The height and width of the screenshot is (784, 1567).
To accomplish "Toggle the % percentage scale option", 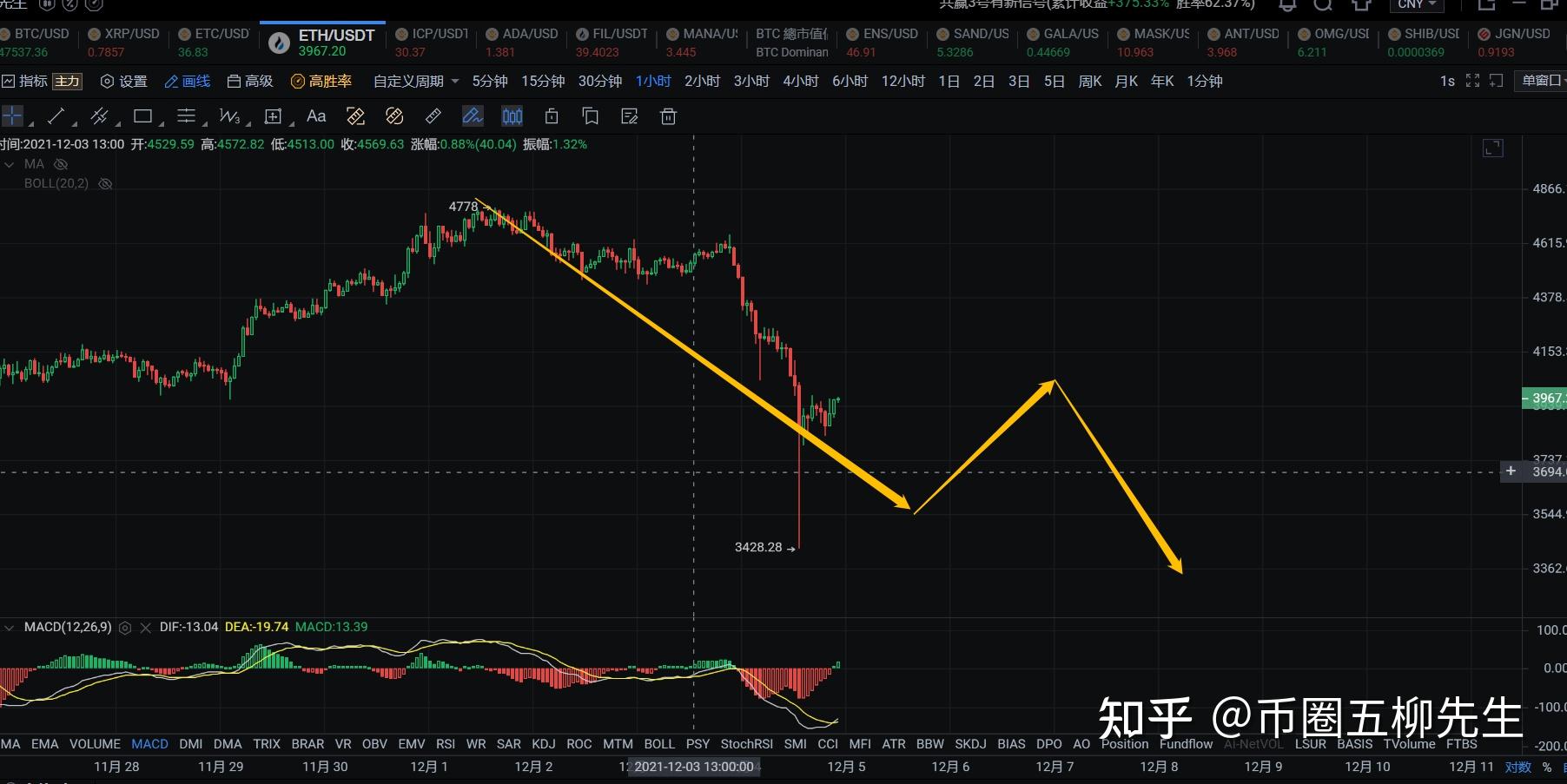I will 1547,768.
